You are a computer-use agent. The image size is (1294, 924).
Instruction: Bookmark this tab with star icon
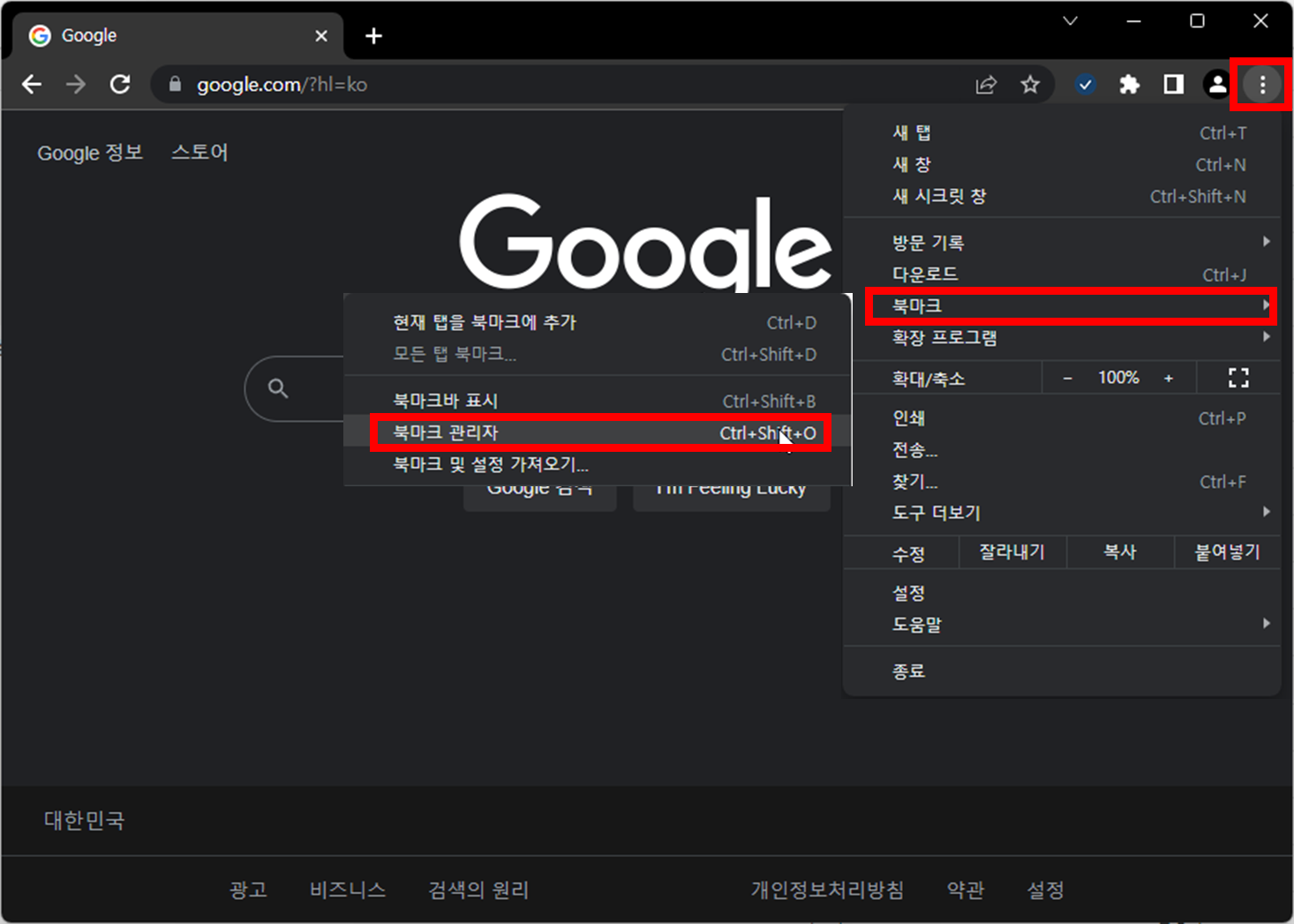click(1030, 85)
